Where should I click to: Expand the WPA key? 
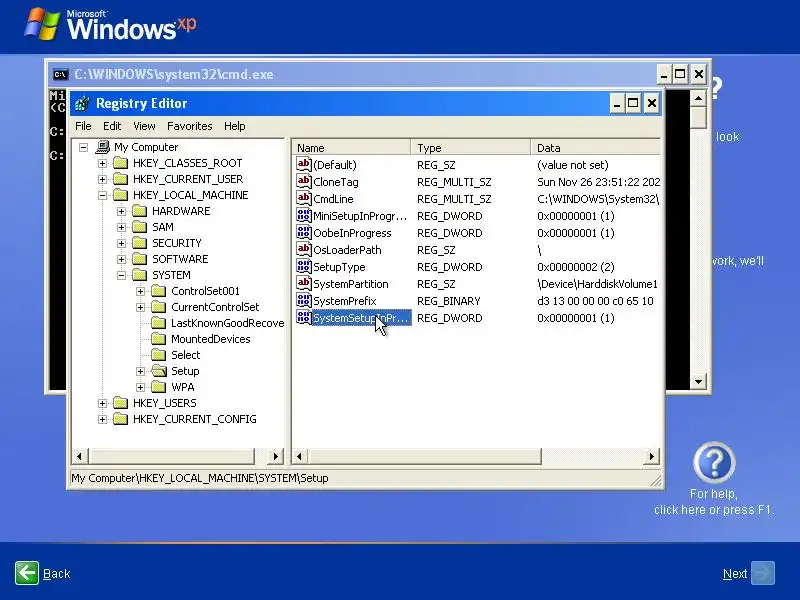(x=140, y=387)
